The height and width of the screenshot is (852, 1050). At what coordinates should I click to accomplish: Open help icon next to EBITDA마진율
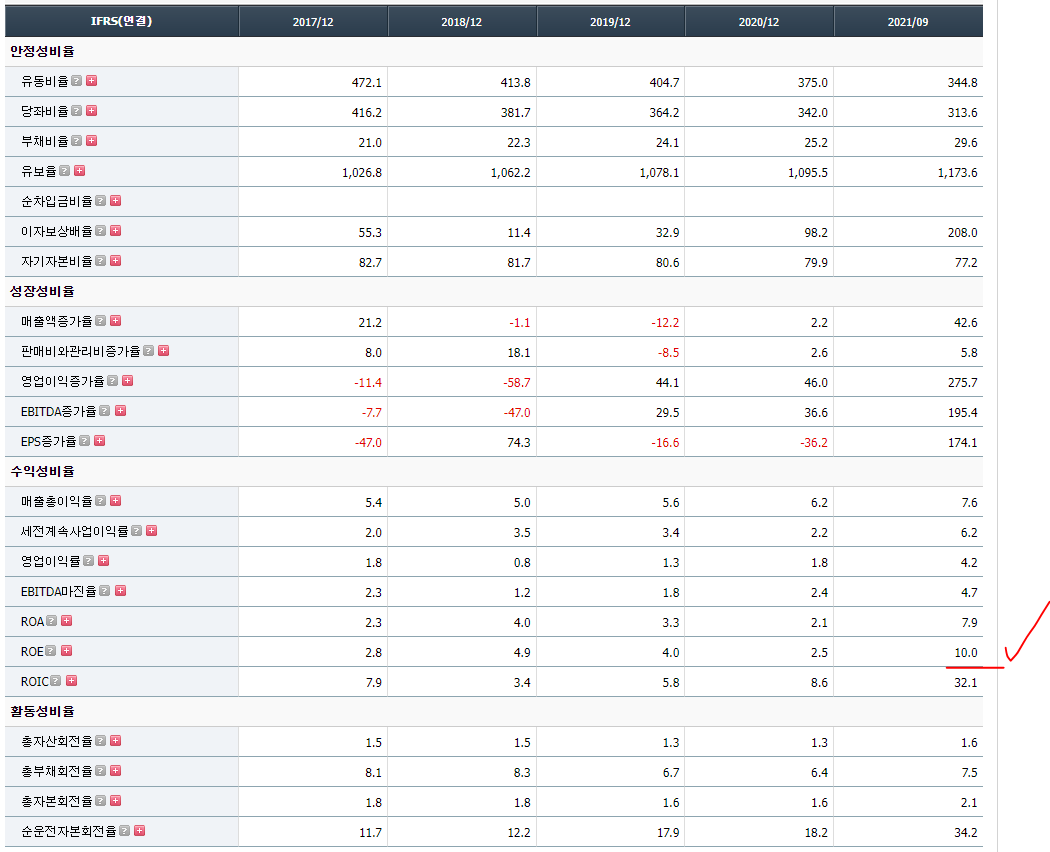click(104, 591)
